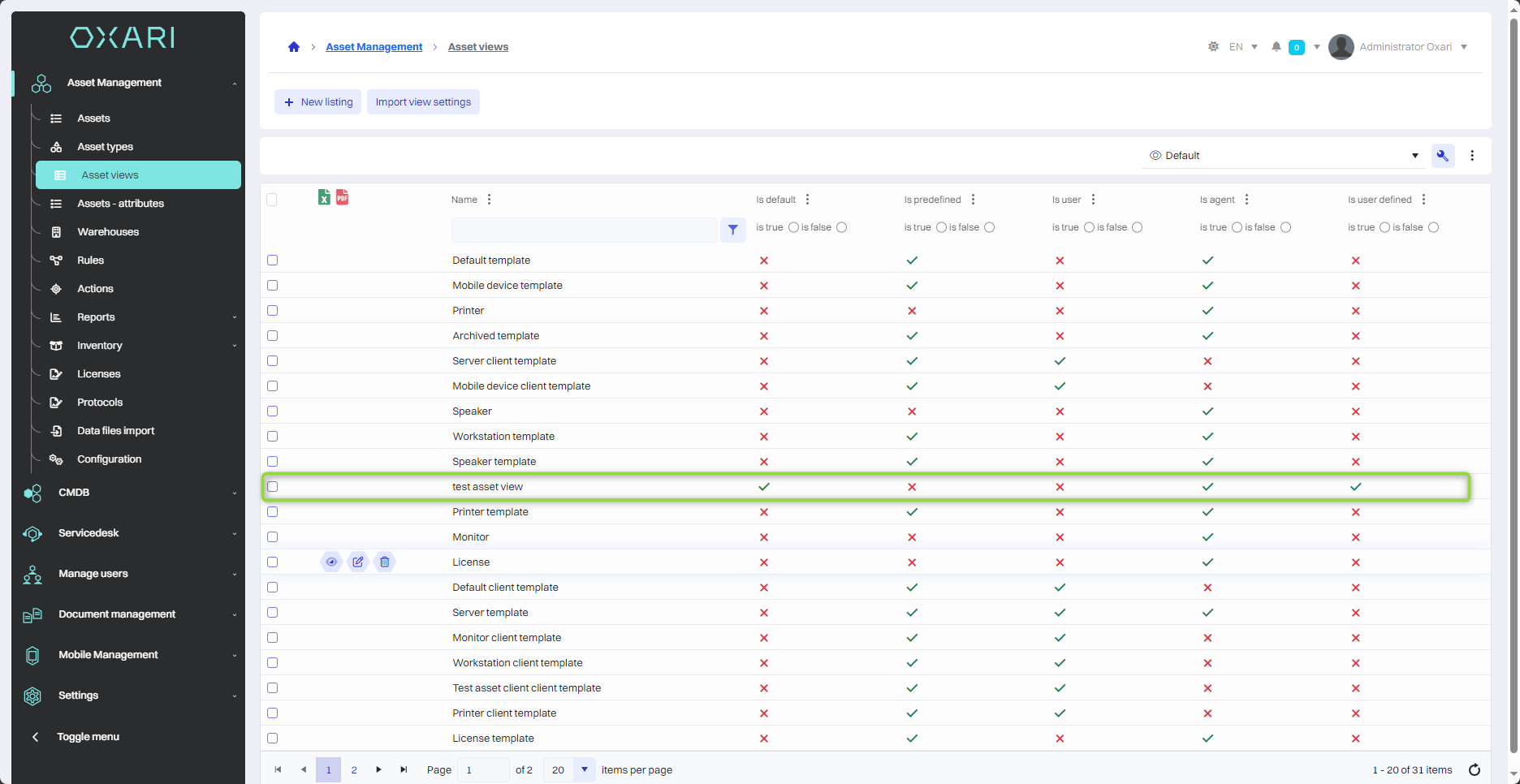Click the Import view settings button
Screen dimensions: 1520x784
423,102
